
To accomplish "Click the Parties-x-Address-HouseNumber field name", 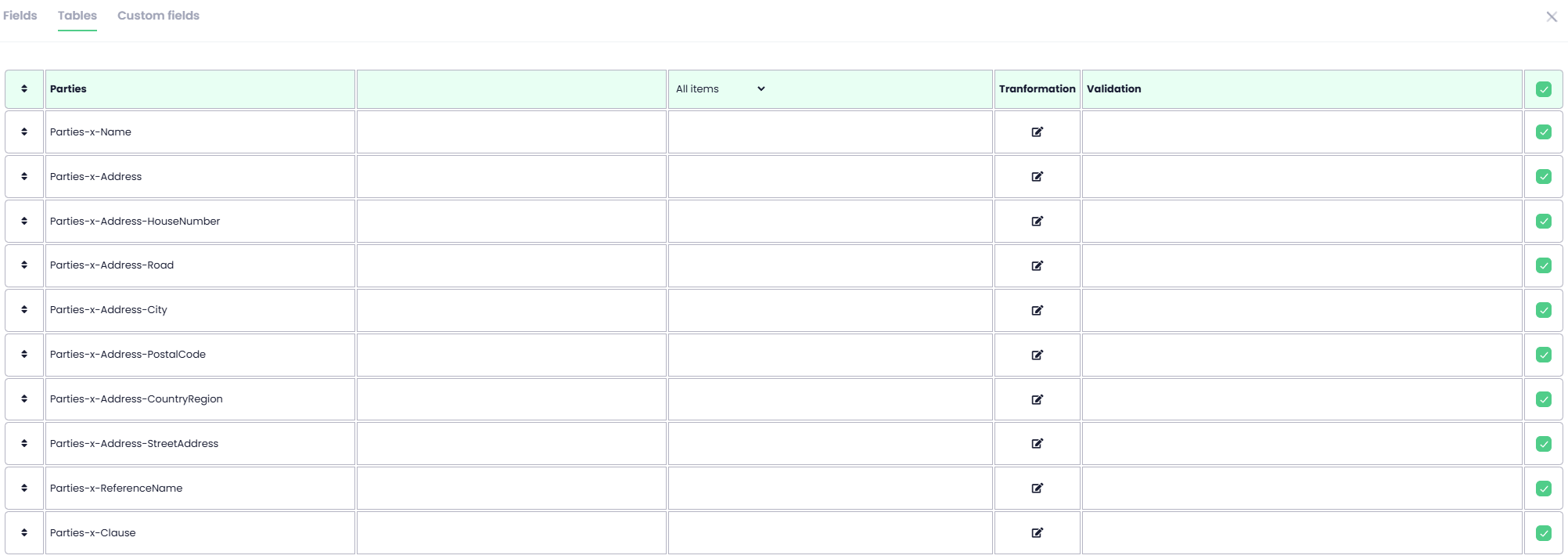I will 135,222.
